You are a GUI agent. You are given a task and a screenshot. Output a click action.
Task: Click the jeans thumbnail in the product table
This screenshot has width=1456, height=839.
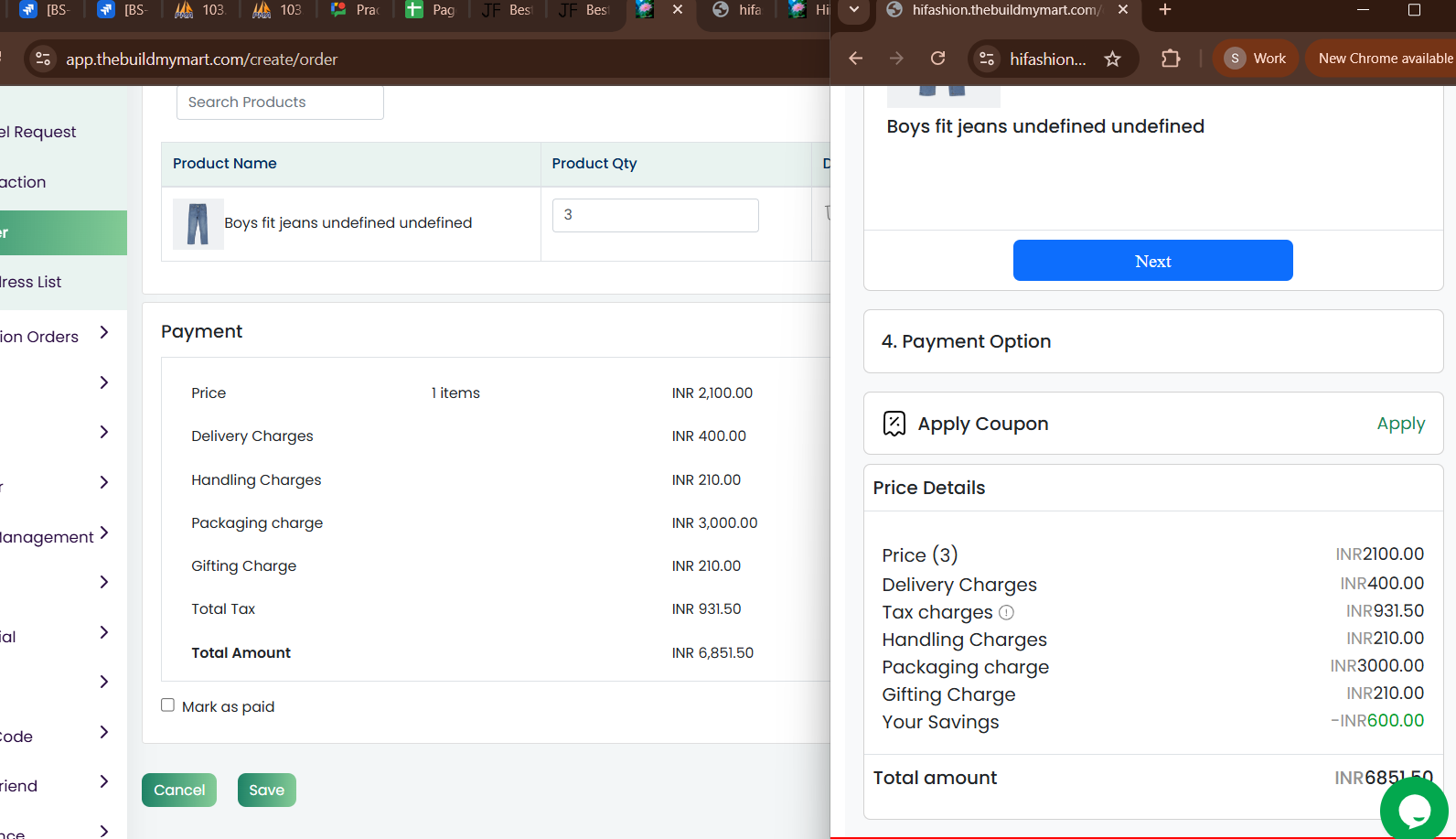pos(198,224)
